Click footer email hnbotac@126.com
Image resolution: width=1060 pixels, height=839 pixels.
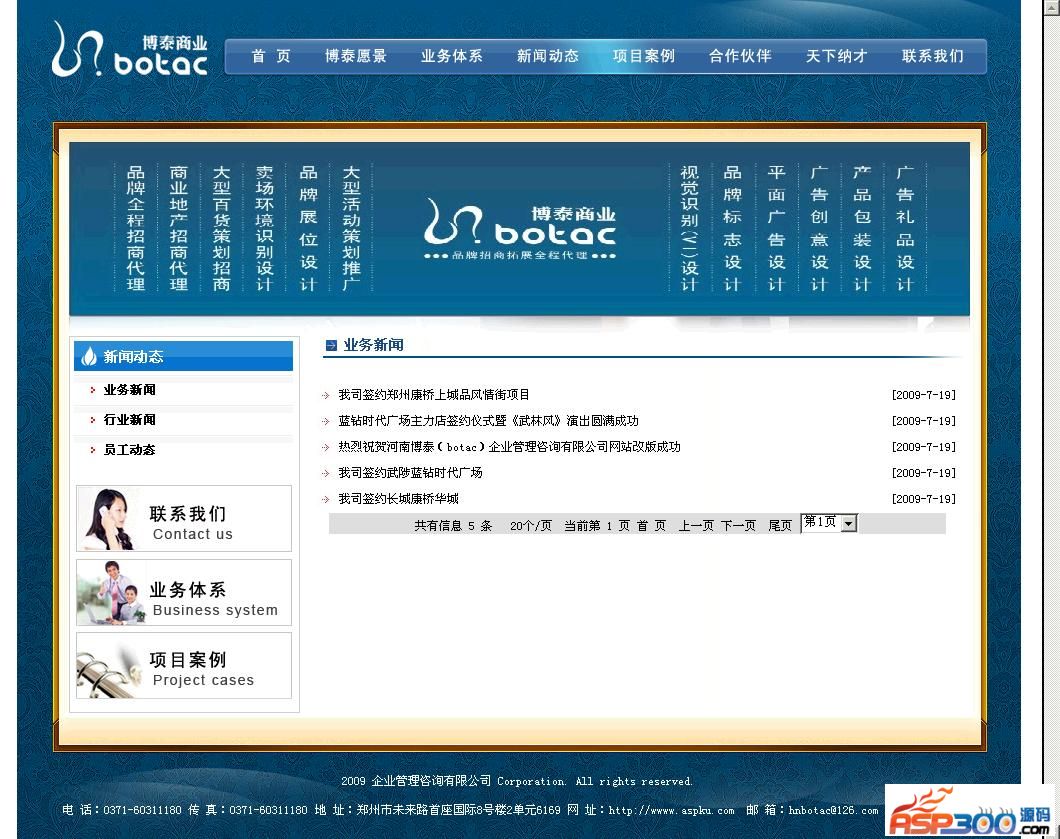(834, 810)
